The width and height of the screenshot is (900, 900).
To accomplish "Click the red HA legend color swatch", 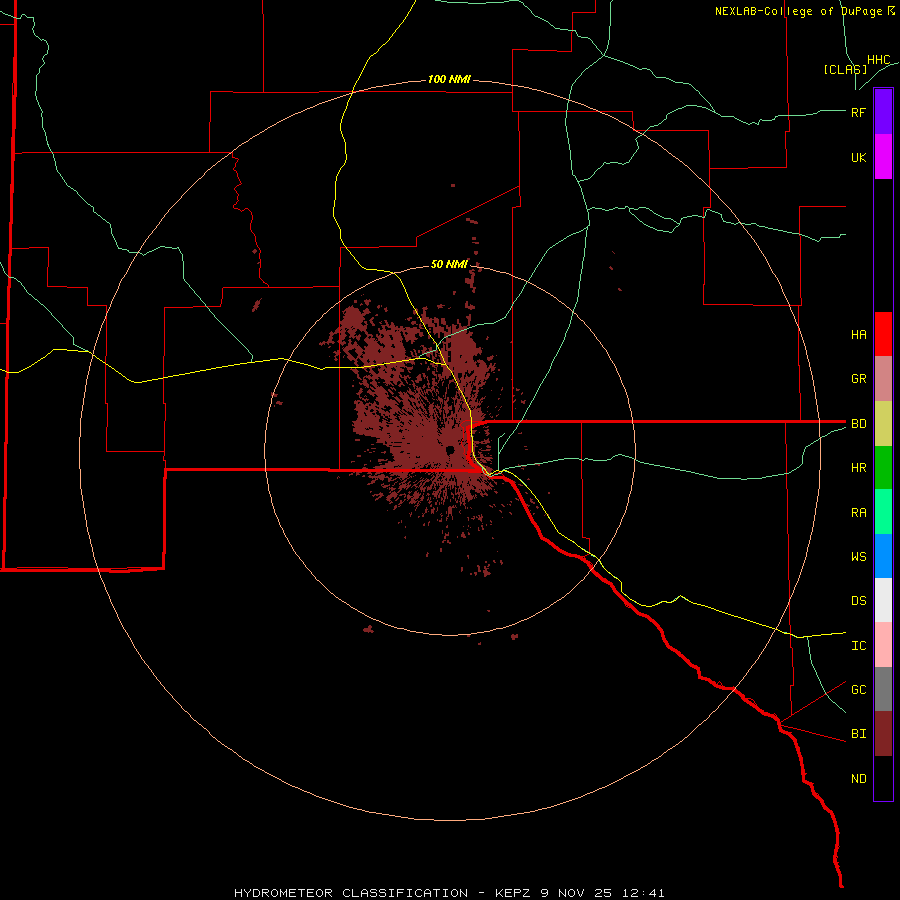I will pos(883,334).
